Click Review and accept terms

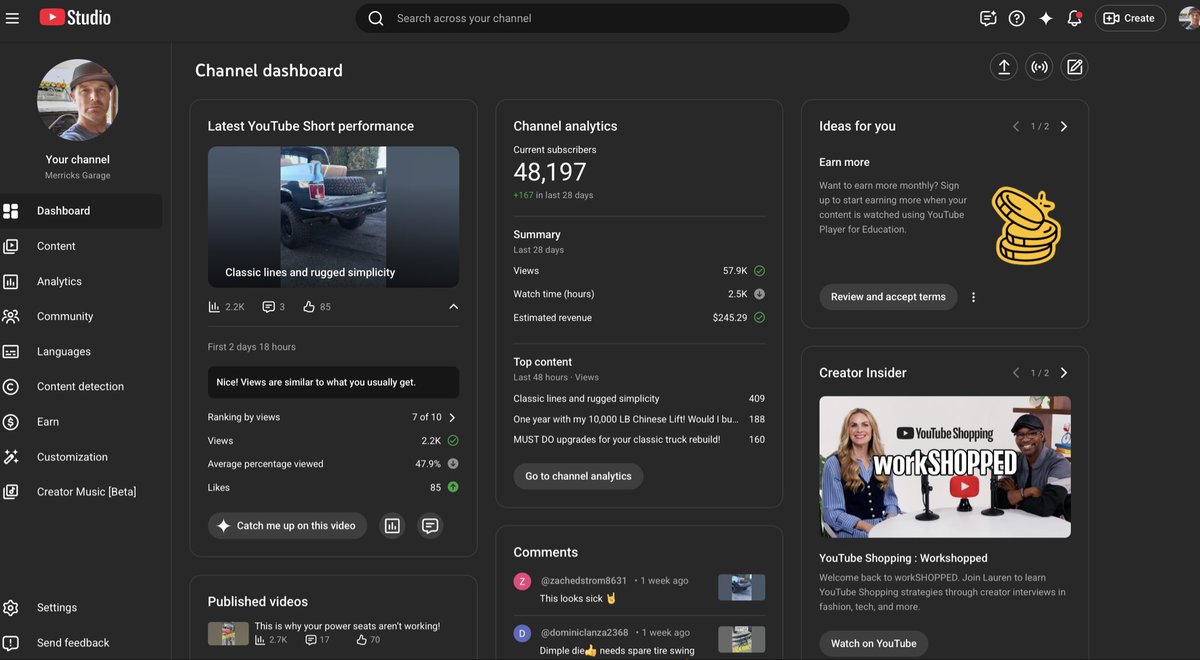[888, 297]
